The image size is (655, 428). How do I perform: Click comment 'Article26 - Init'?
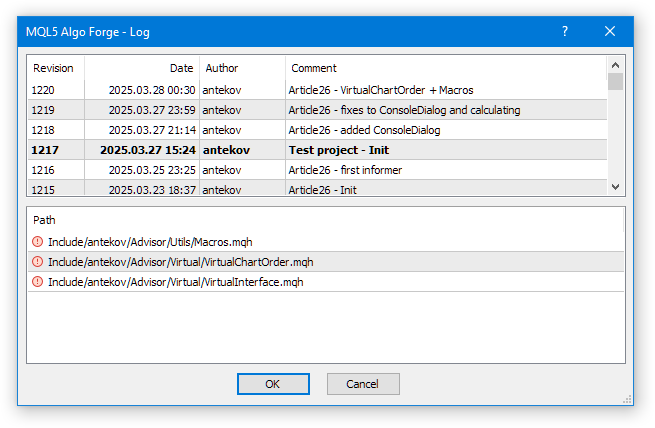[322, 190]
